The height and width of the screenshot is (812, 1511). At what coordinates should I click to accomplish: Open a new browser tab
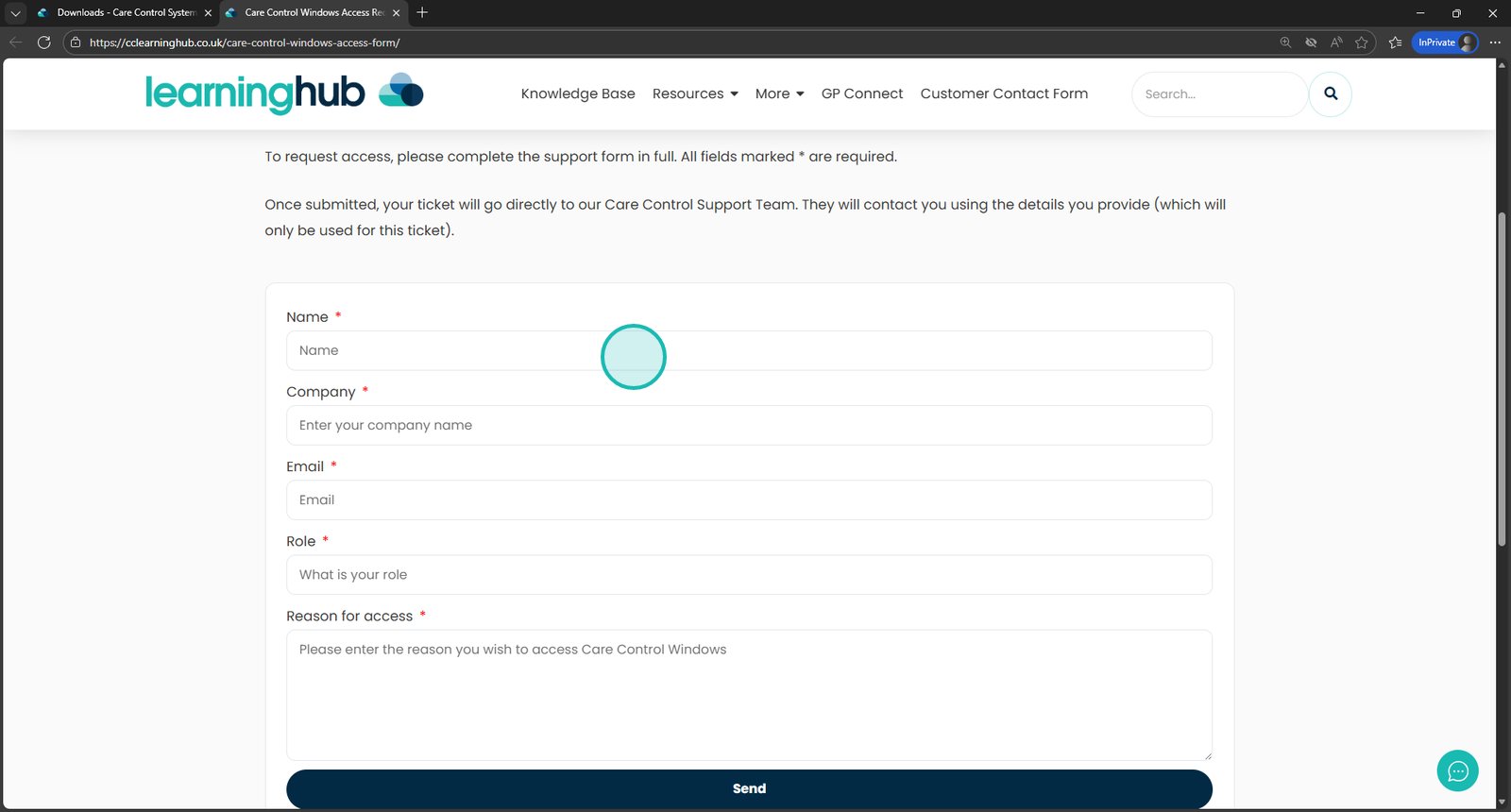(x=422, y=12)
